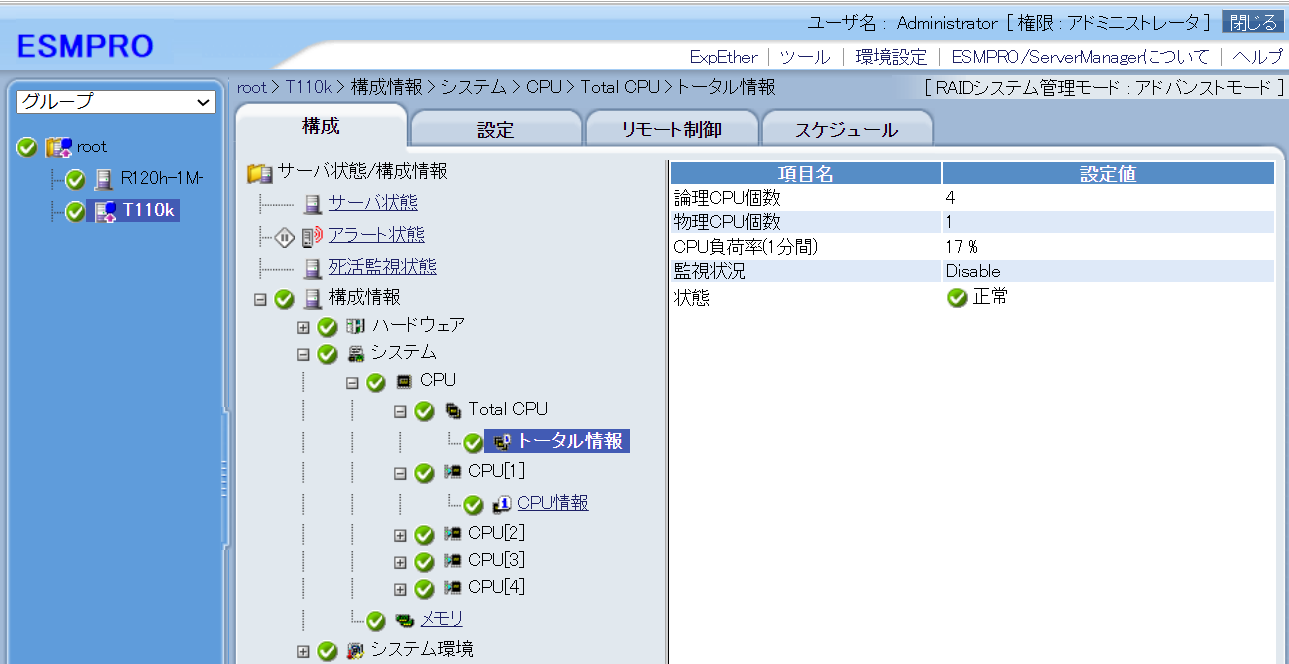Click the Total CPU icon

(453, 410)
